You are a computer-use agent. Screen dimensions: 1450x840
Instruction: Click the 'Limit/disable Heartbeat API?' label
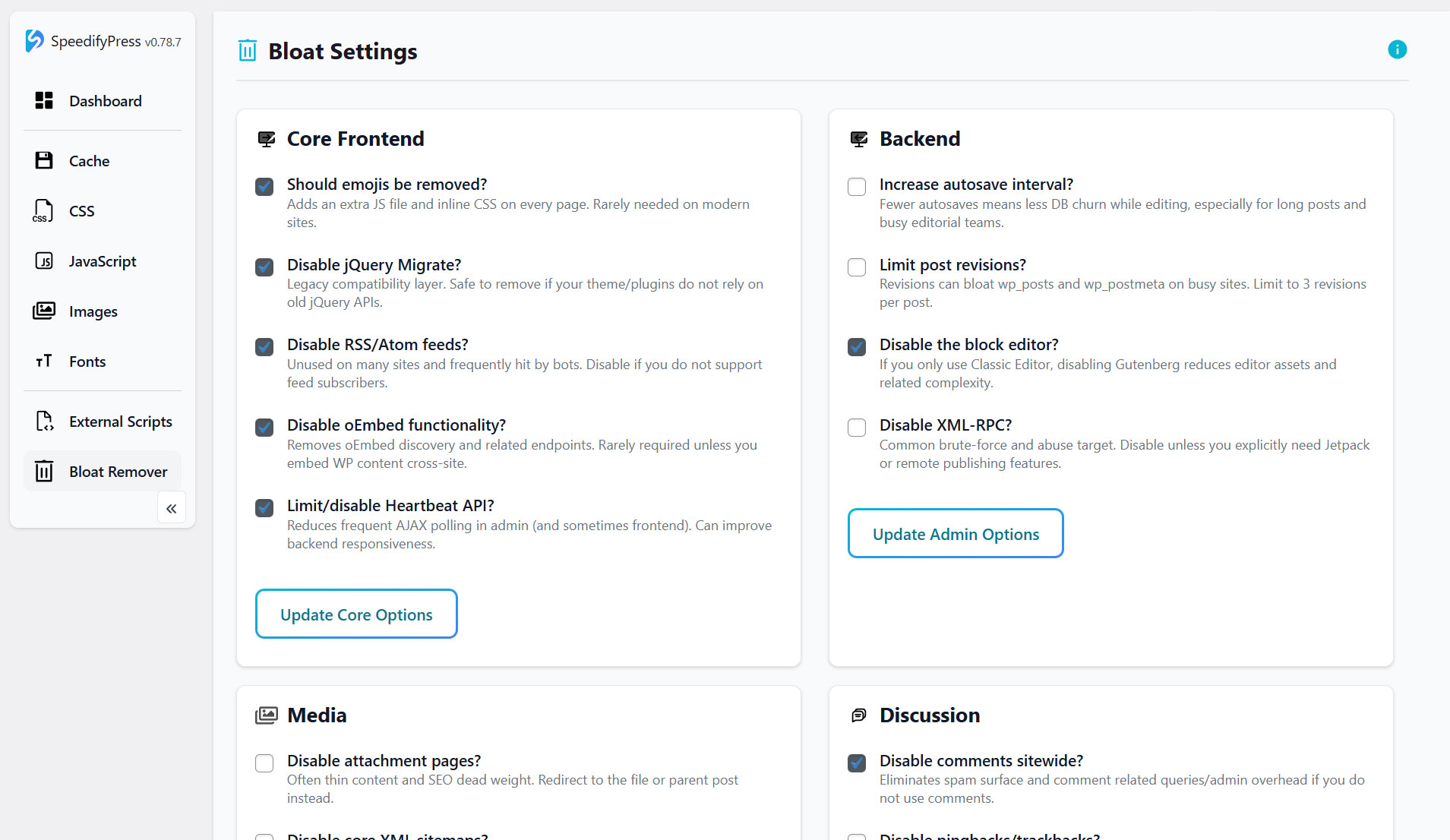coord(390,505)
